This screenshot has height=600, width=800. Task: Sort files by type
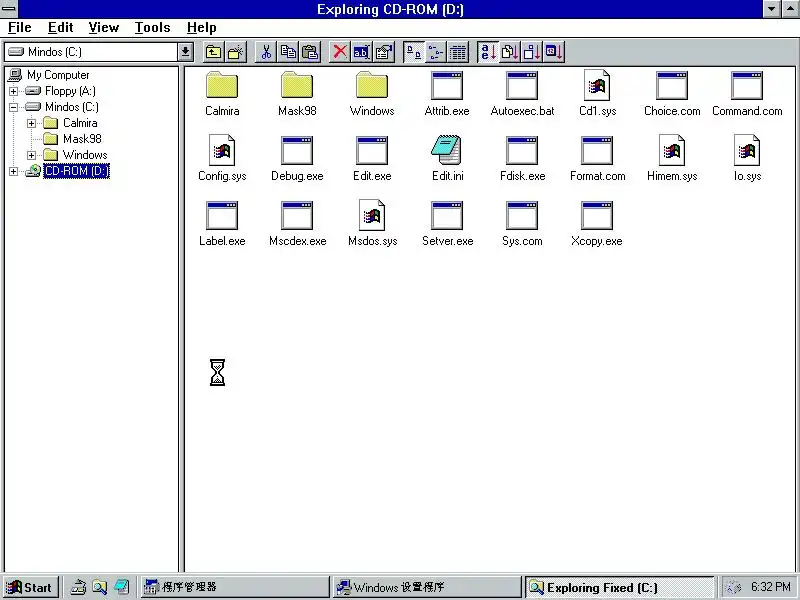(x=510, y=52)
